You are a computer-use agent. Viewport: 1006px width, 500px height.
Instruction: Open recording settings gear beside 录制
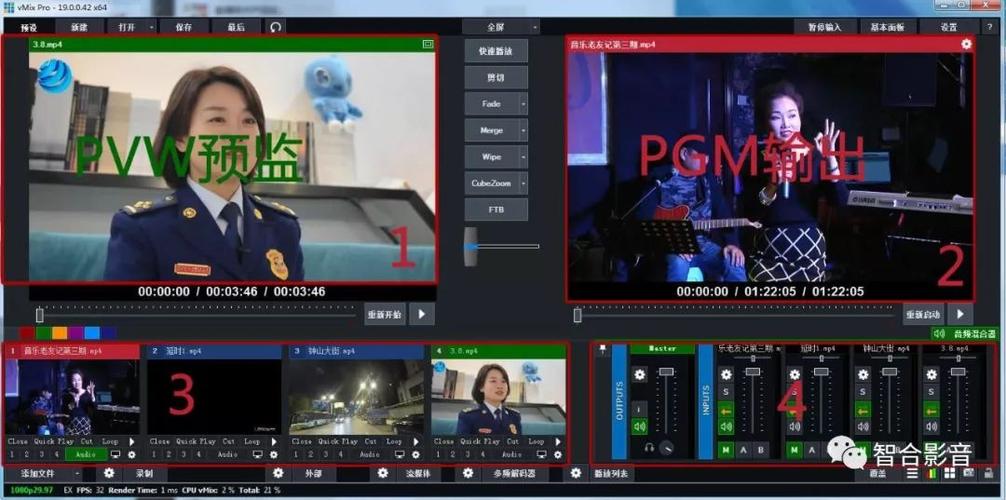[109, 473]
